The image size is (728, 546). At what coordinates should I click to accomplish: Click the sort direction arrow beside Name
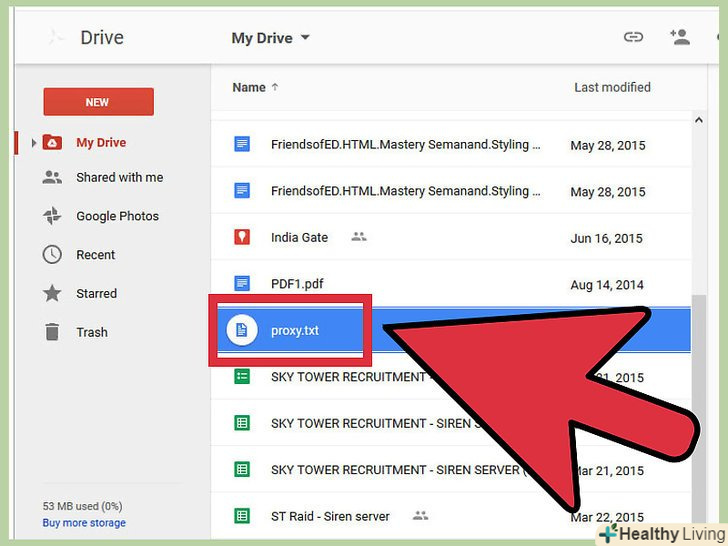(x=275, y=87)
